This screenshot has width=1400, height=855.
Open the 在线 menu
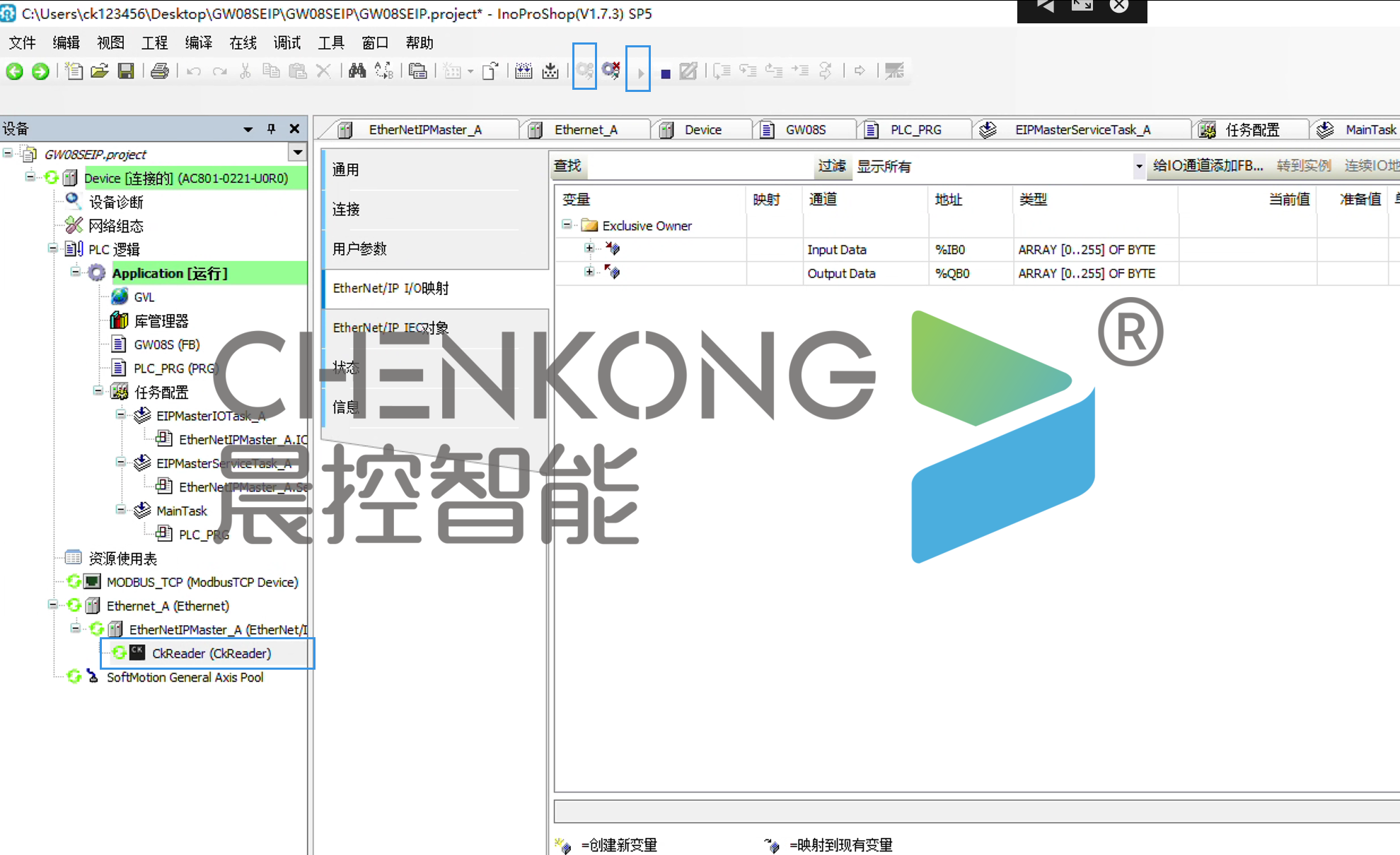(243, 43)
